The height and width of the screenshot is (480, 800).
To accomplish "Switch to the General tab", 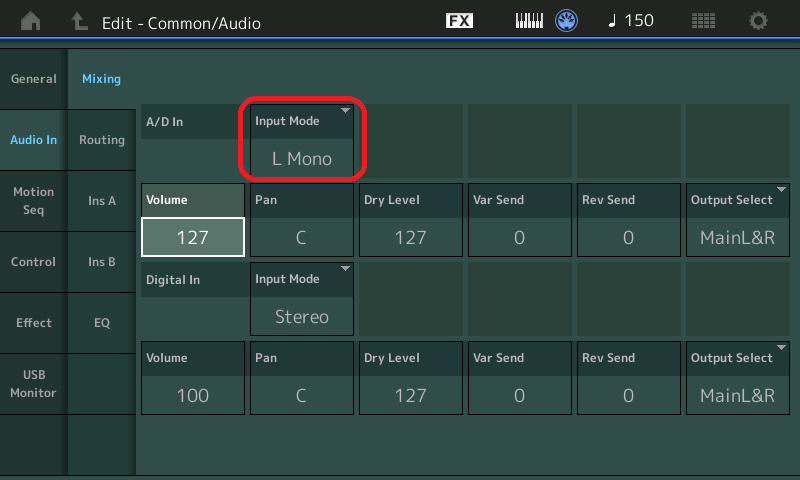I will pyautogui.click(x=33, y=79).
